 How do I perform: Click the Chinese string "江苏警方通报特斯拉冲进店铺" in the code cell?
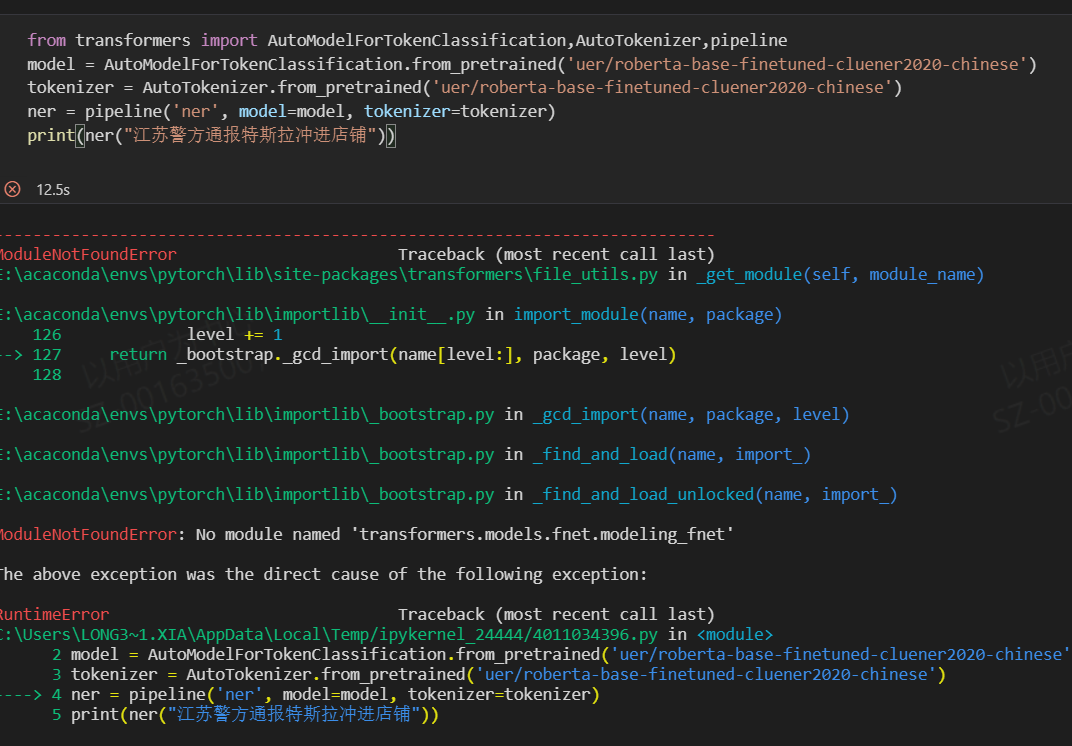250,135
